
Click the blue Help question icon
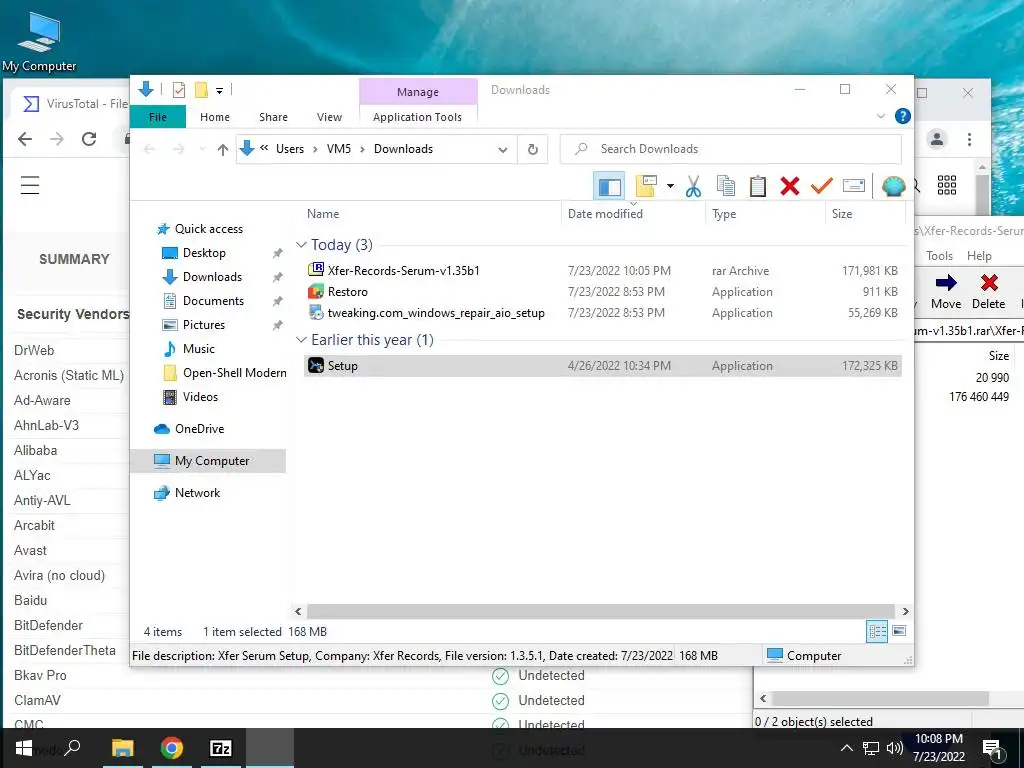click(x=903, y=116)
